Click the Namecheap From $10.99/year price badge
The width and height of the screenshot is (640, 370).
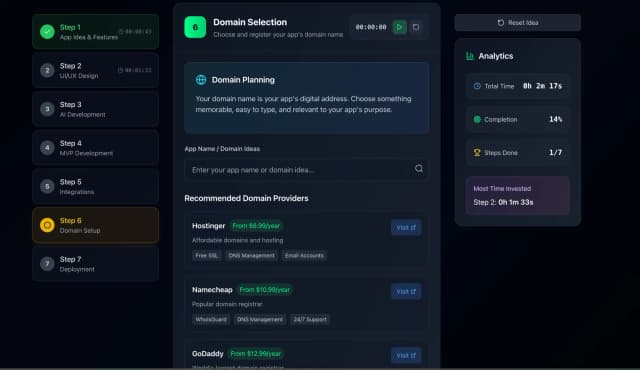click(x=264, y=290)
